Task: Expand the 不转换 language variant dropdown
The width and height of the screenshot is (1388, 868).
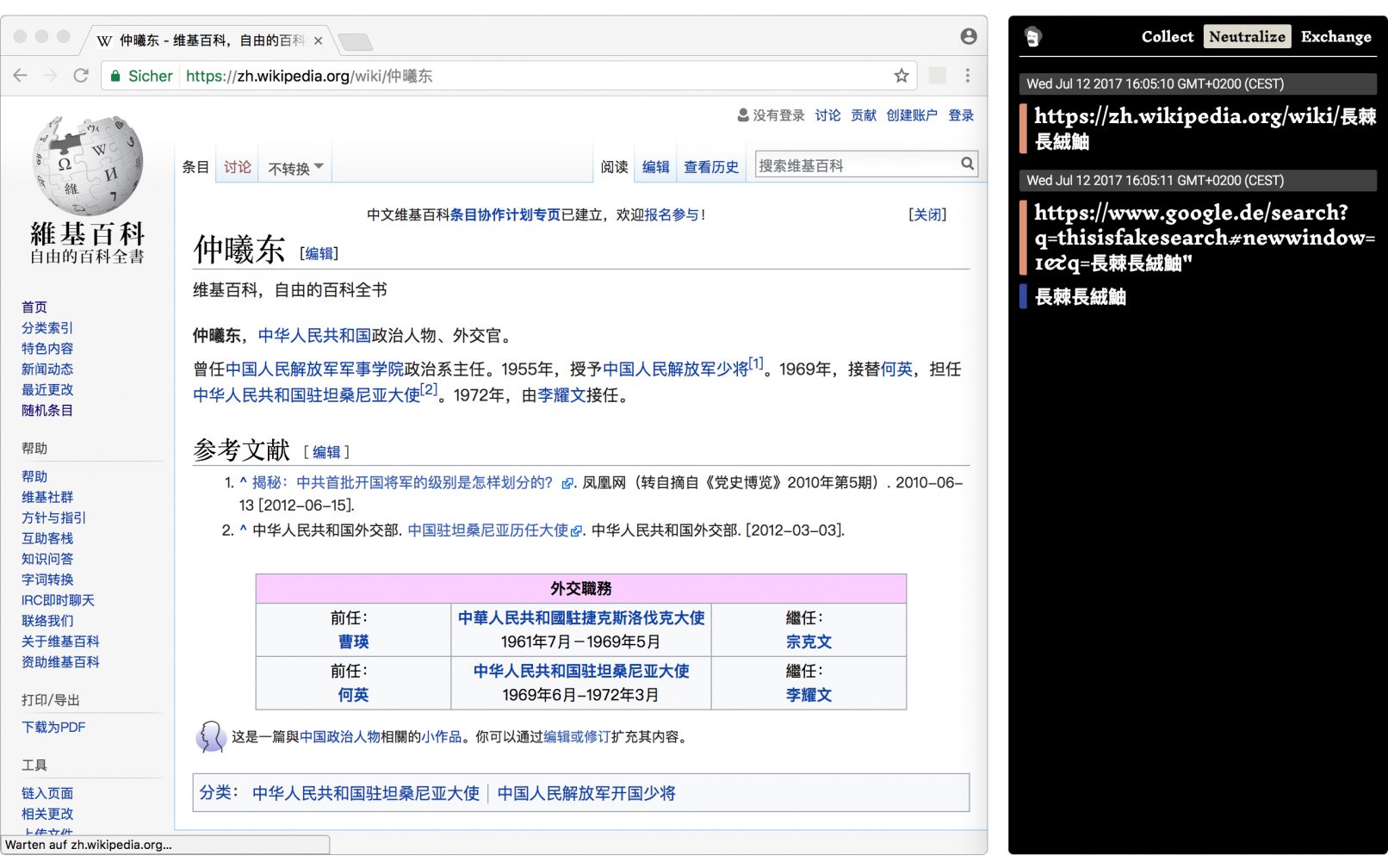Action: click(x=295, y=168)
